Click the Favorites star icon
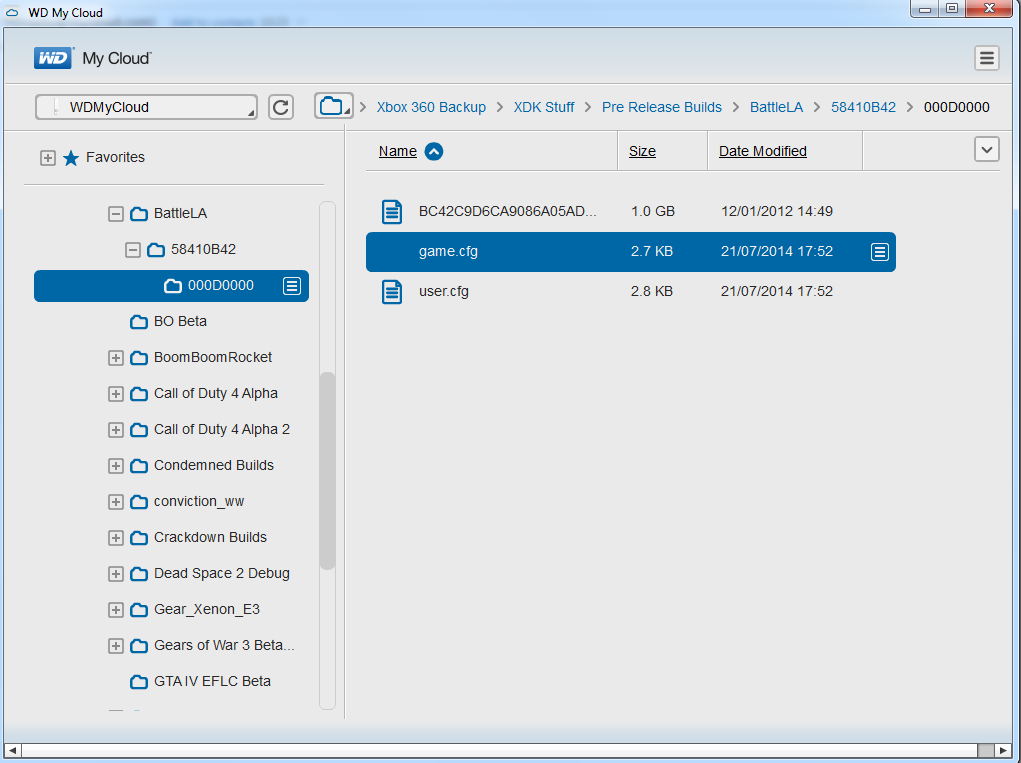The image size is (1021, 763). click(71, 158)
